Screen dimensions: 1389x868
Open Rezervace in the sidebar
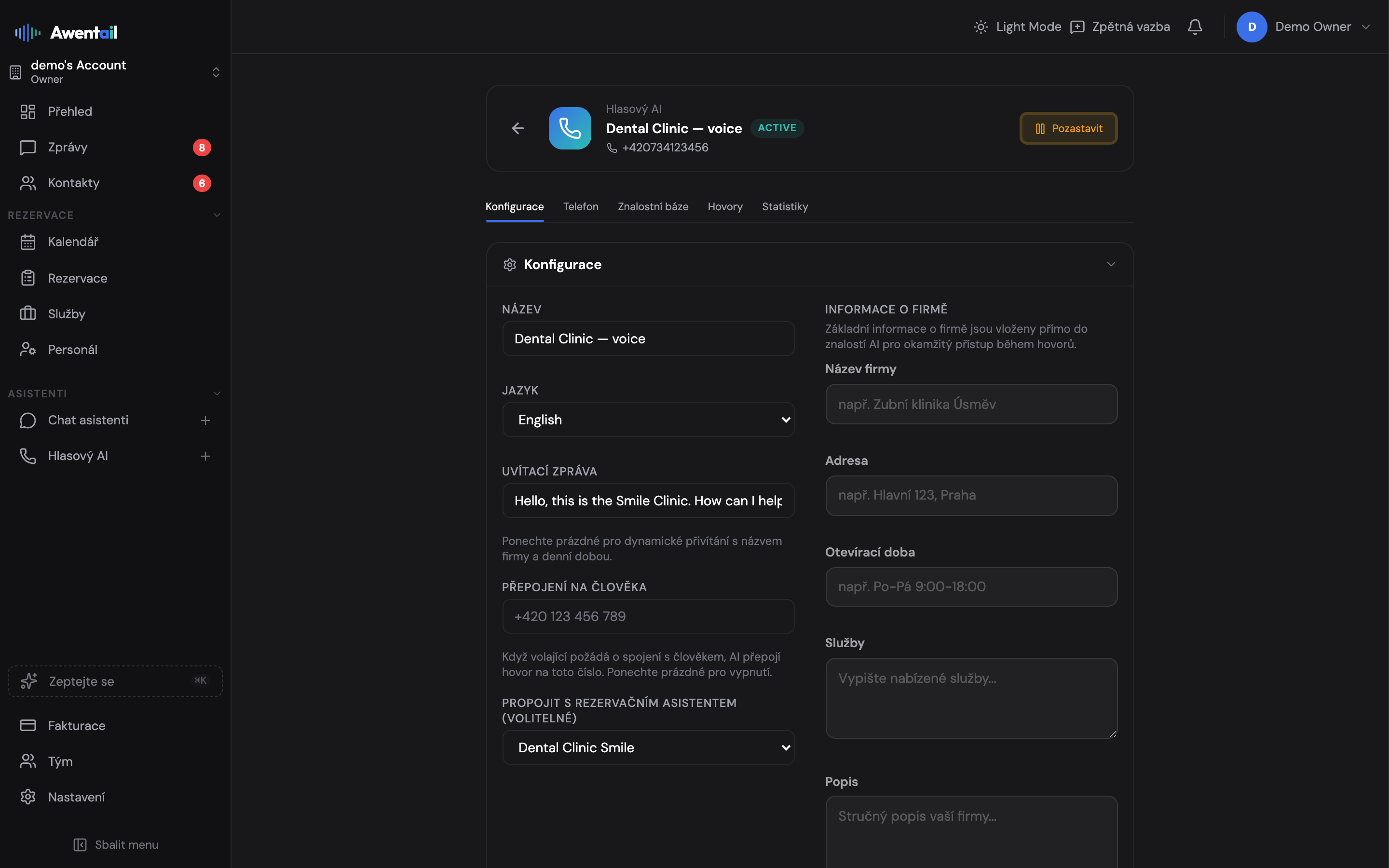[x=115, y=278]
